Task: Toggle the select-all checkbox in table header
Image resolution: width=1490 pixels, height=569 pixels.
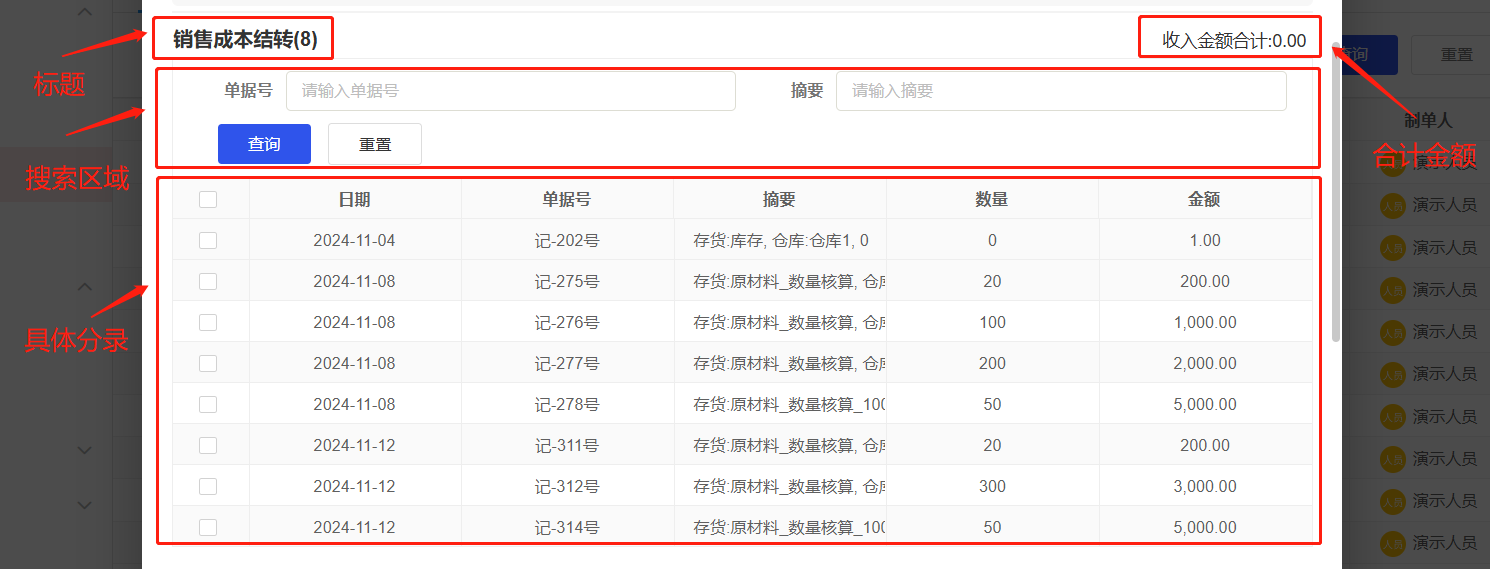Action: [x=208, y=200]
